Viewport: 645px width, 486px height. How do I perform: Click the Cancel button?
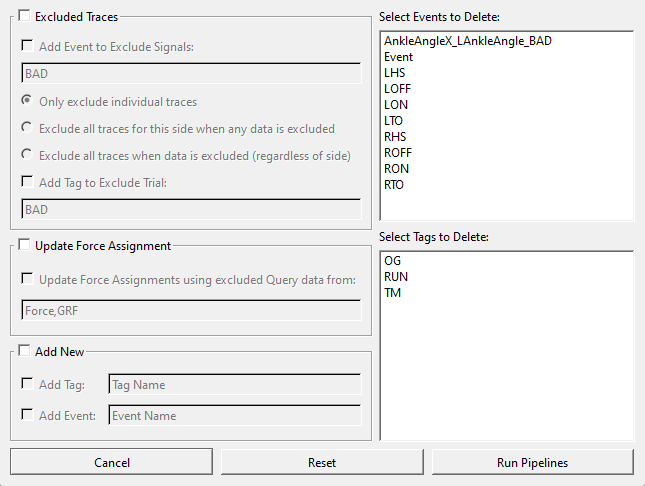click(x=111, y=463)
